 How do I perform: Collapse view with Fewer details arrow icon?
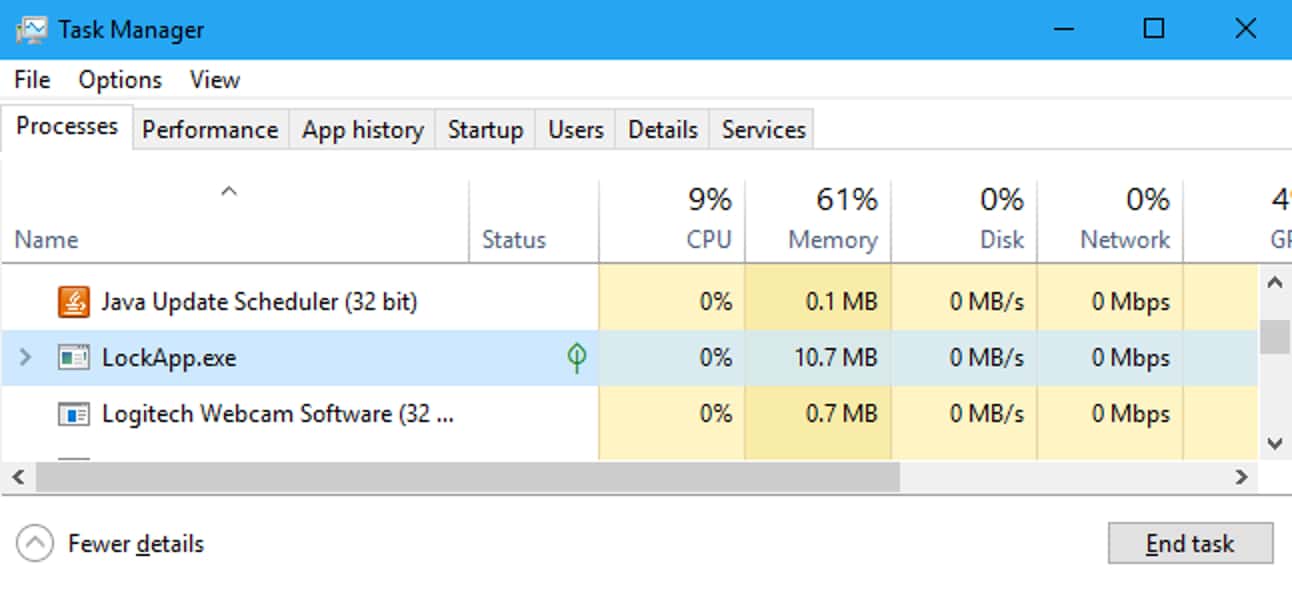(35, 544)
